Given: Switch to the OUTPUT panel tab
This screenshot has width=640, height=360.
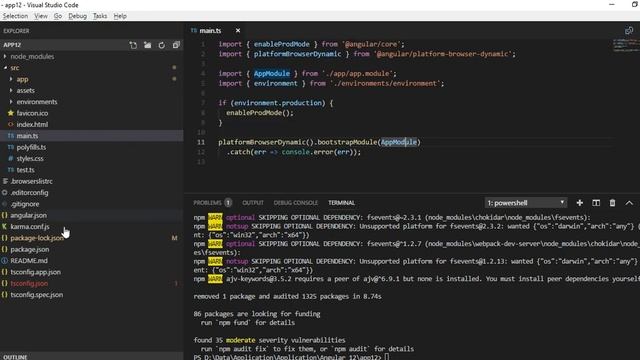Looking at the screenshot, I should [253, 203].
